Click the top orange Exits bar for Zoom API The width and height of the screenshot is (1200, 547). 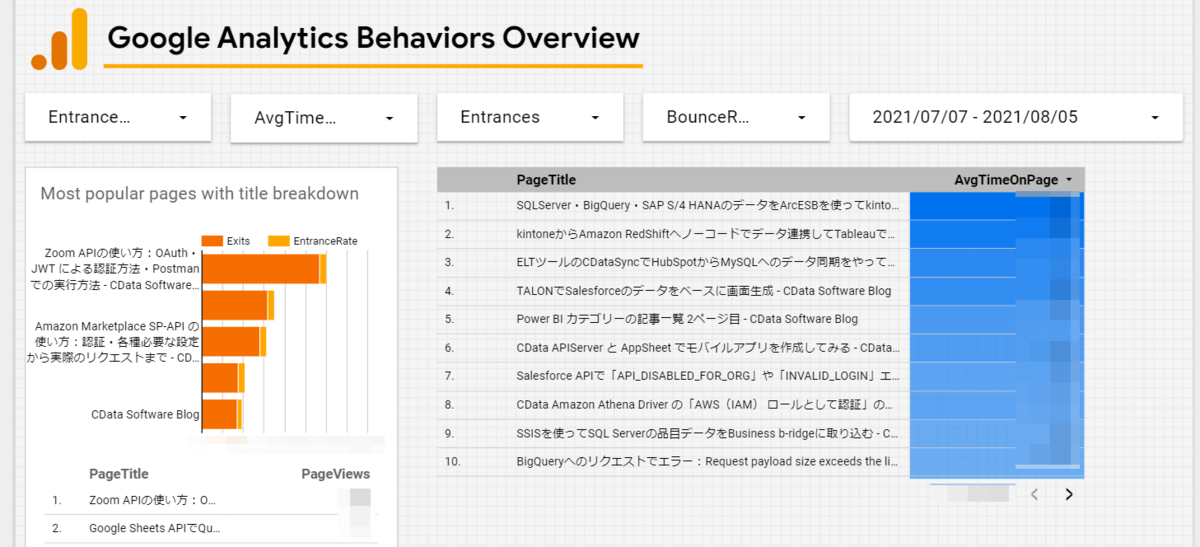[x=260, y=269]
